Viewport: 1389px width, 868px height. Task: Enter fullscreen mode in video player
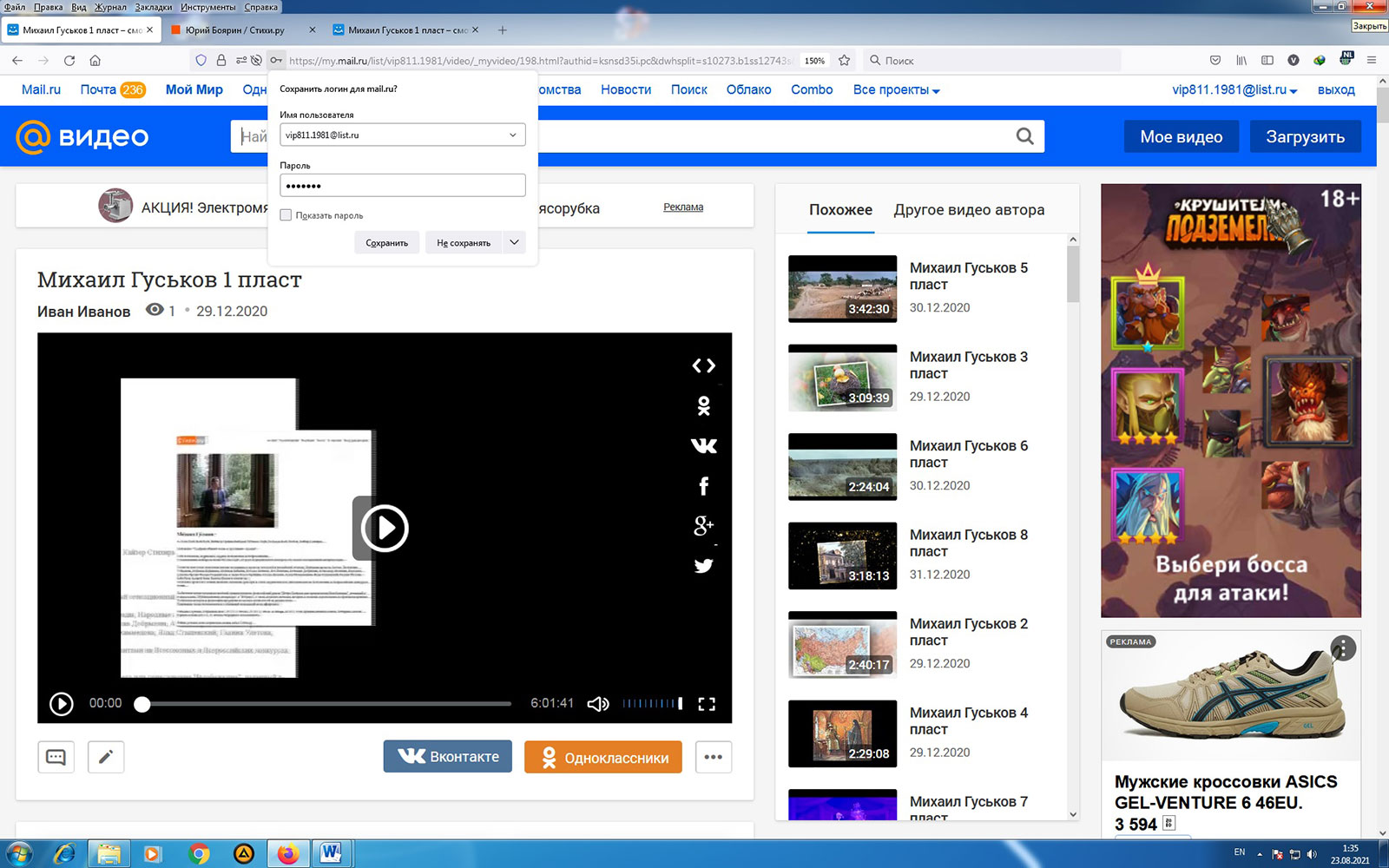click(707, 704)
